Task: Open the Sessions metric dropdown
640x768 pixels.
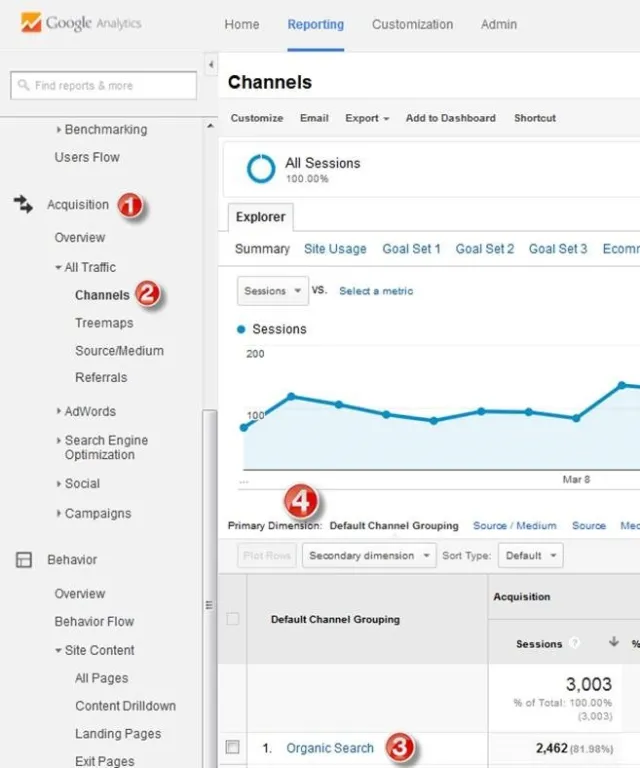Action: point(273,291)
